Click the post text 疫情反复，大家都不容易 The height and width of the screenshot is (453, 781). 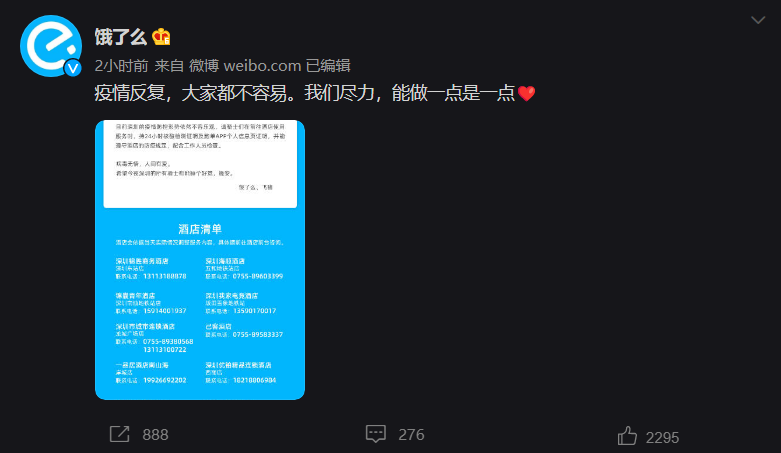click(x=197, y=93)
